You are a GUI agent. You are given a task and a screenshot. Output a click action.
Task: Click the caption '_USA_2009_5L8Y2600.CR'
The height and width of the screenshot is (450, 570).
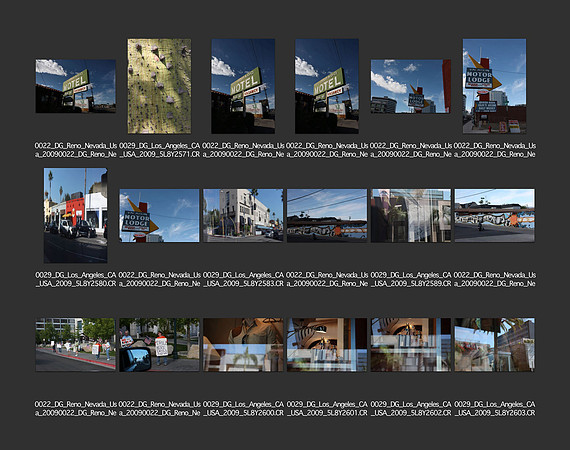coord(243,413)
